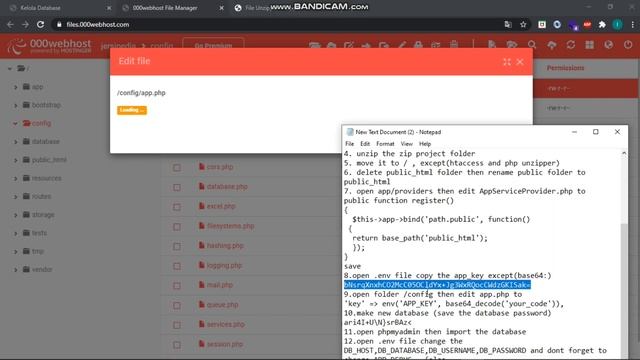Screen dimensions: 640x360
Task: Click the blue circle extension icon
Action: [557, 24]
